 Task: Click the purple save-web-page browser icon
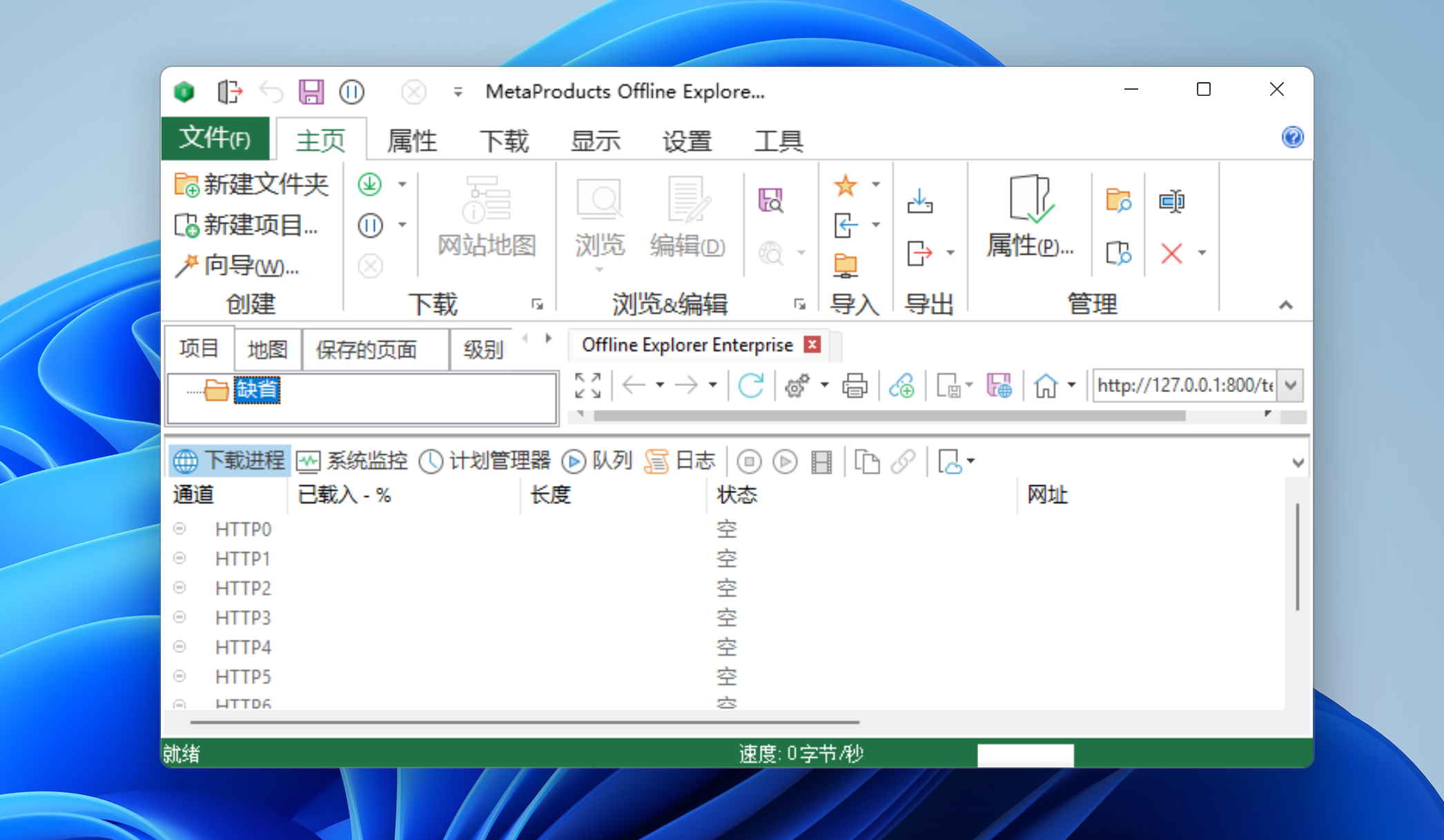[x=999, y=385]
